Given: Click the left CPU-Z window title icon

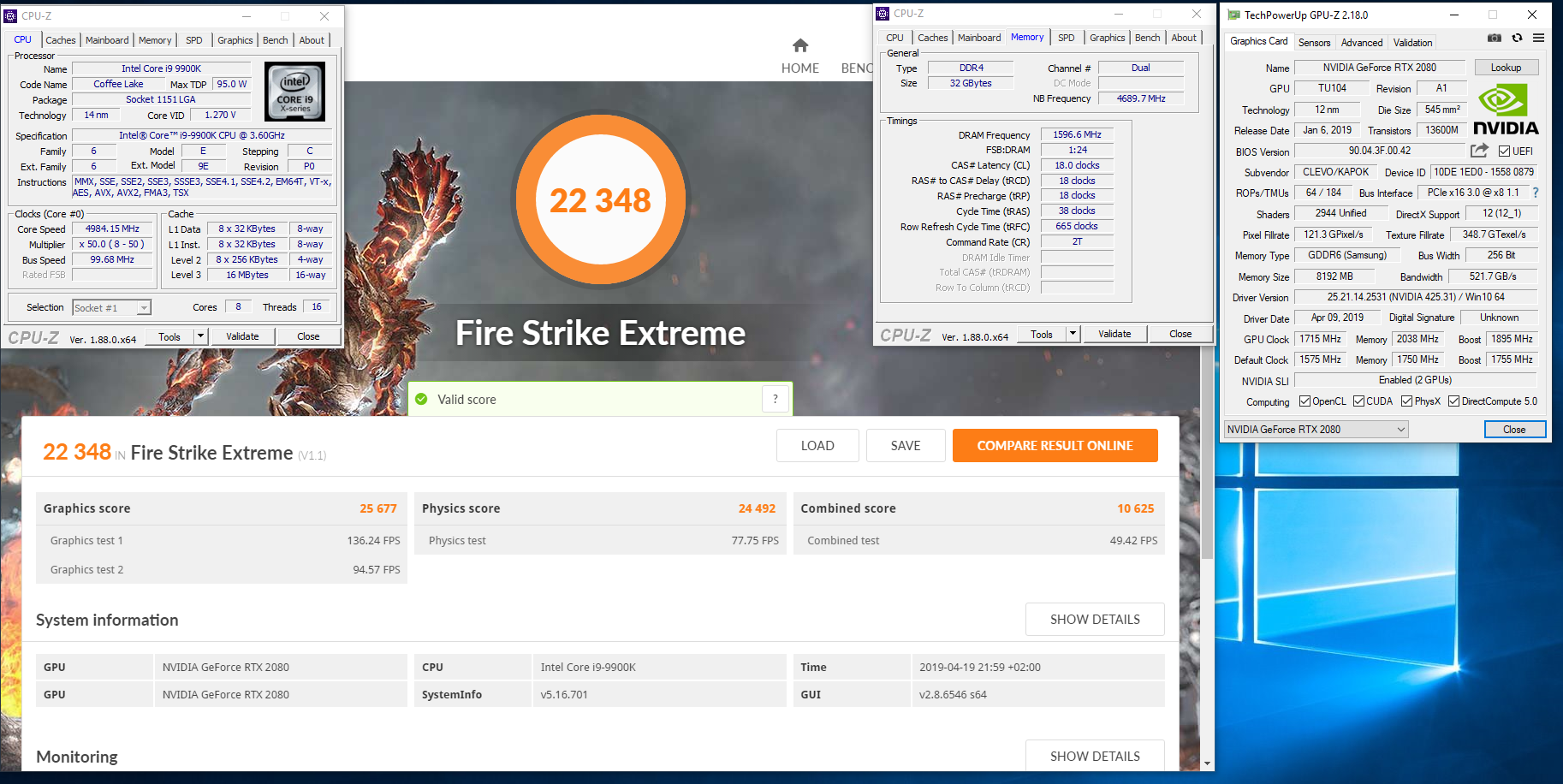Looking at the screenshot, I should pyautogui.click(x=11, y=15).
